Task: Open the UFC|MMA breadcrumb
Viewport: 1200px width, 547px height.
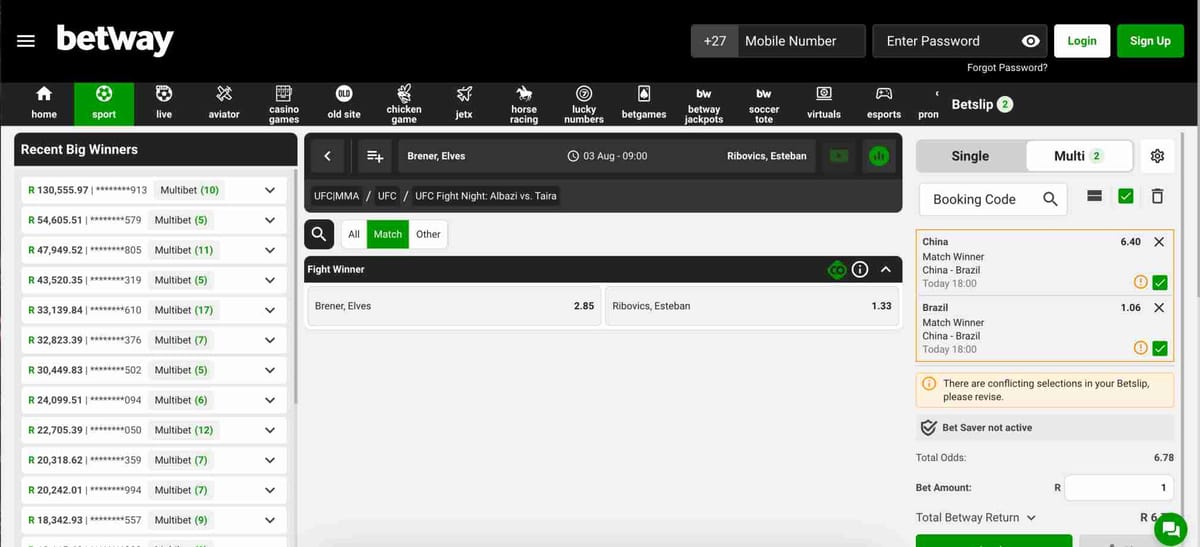Action: coord(336,196)
